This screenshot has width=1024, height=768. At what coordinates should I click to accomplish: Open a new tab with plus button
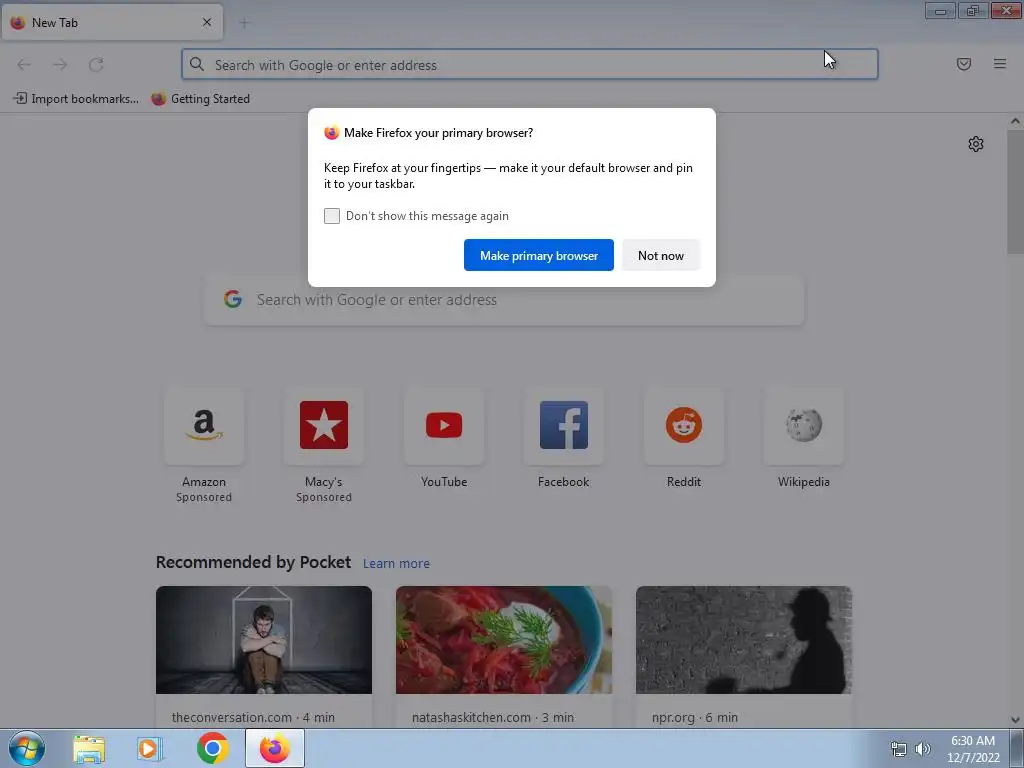tap(244, 23)
